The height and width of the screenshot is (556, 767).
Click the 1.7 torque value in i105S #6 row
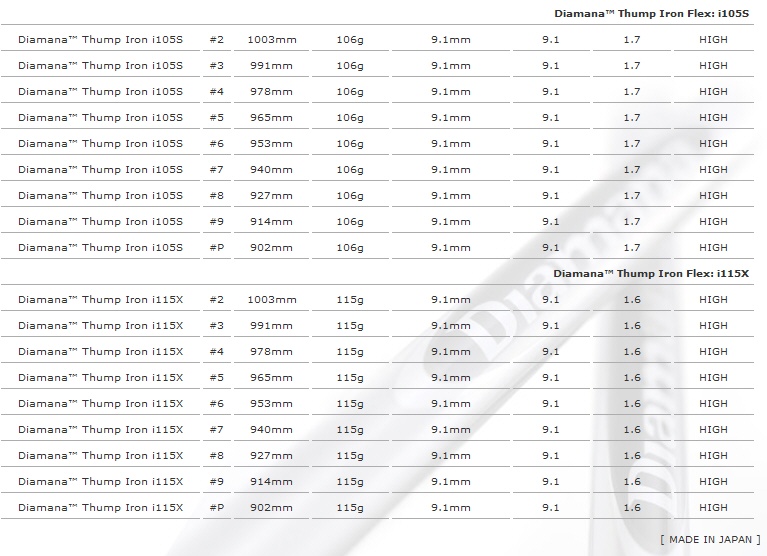[x=632, y=144]
